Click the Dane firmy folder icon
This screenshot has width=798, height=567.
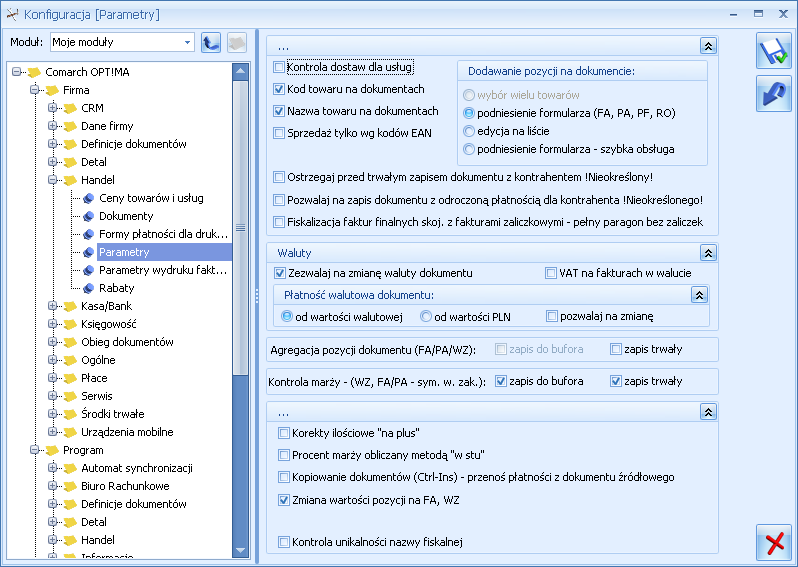pos(70,126)
